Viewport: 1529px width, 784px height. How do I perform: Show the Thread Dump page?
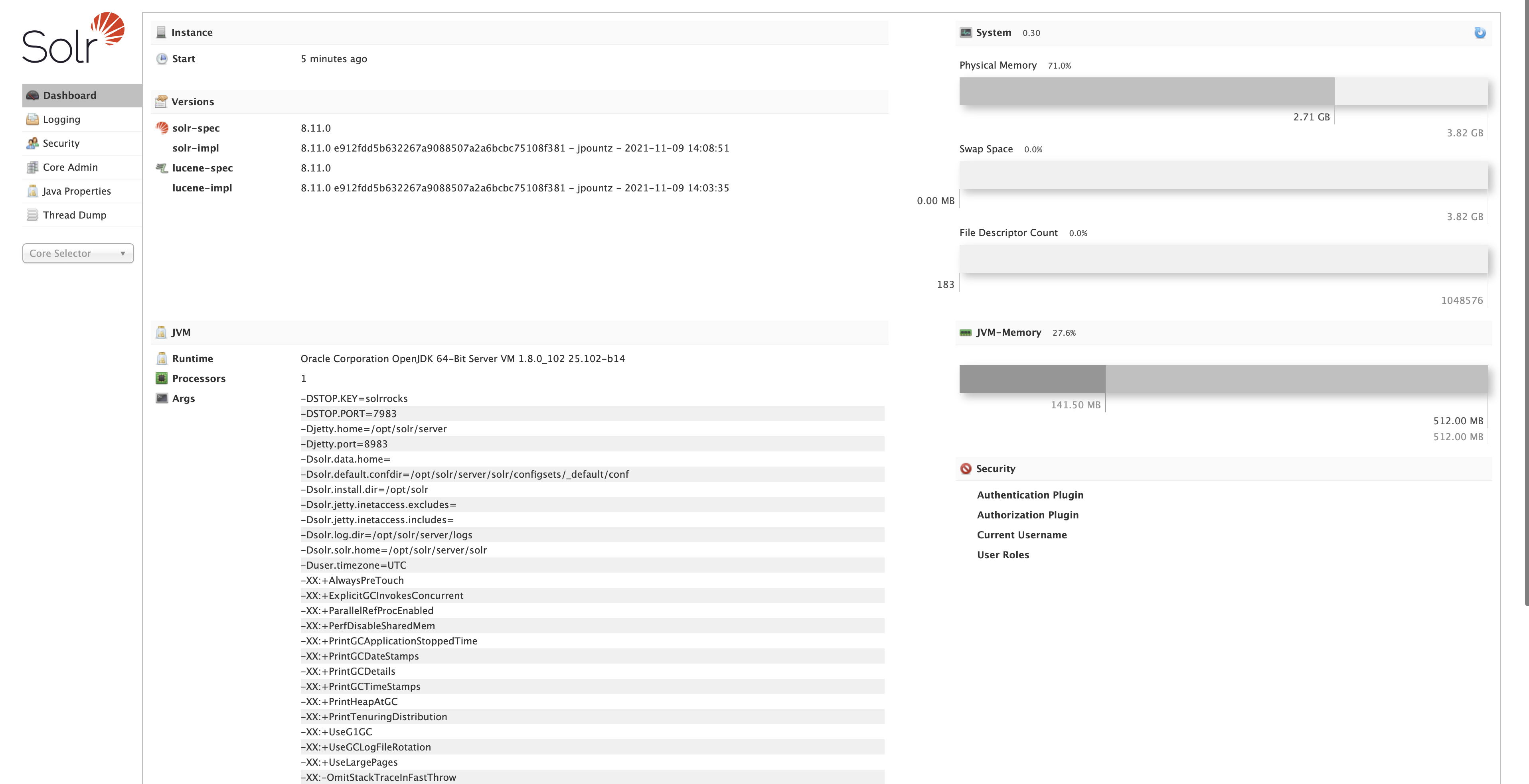pos(82,215)
